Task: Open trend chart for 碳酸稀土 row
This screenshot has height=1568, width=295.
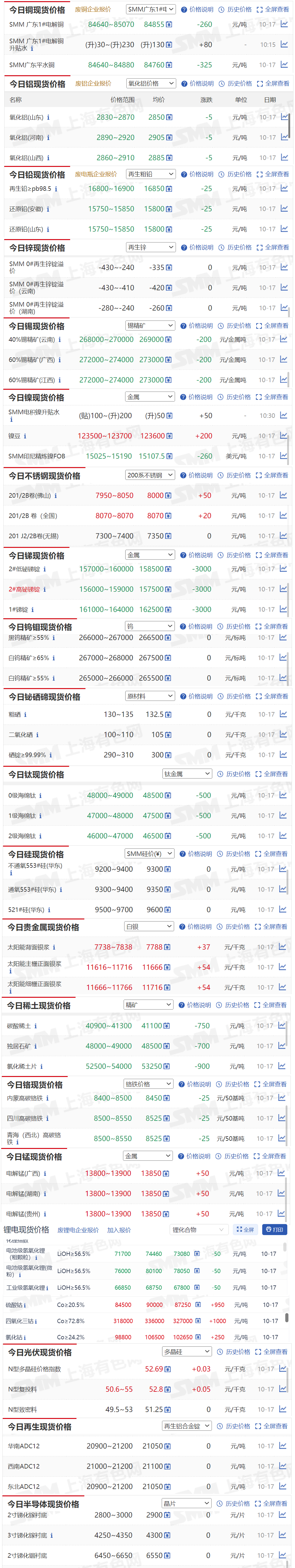Action: [x=282, y=1026]
